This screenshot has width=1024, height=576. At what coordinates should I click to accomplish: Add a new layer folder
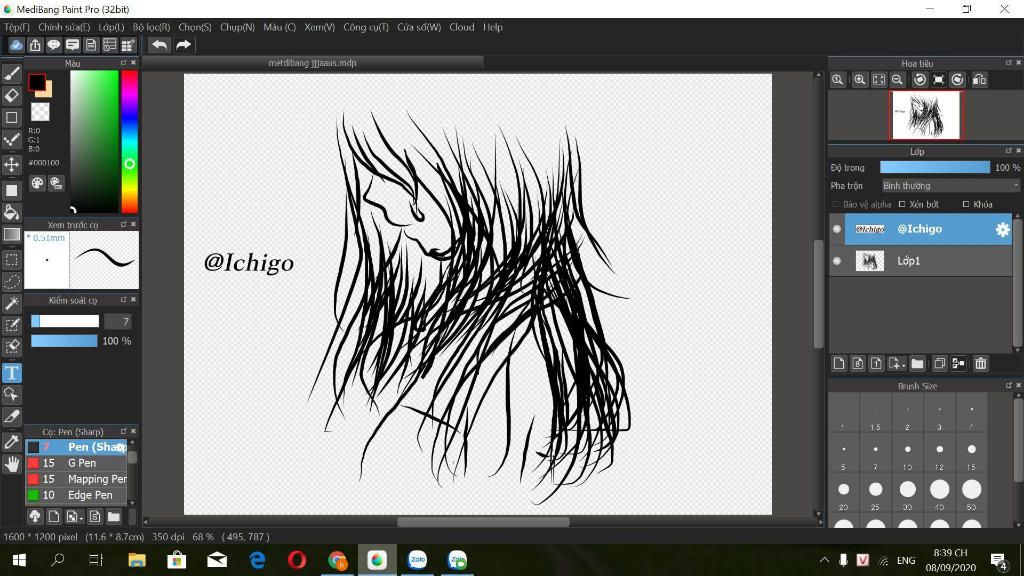point(918,364)
